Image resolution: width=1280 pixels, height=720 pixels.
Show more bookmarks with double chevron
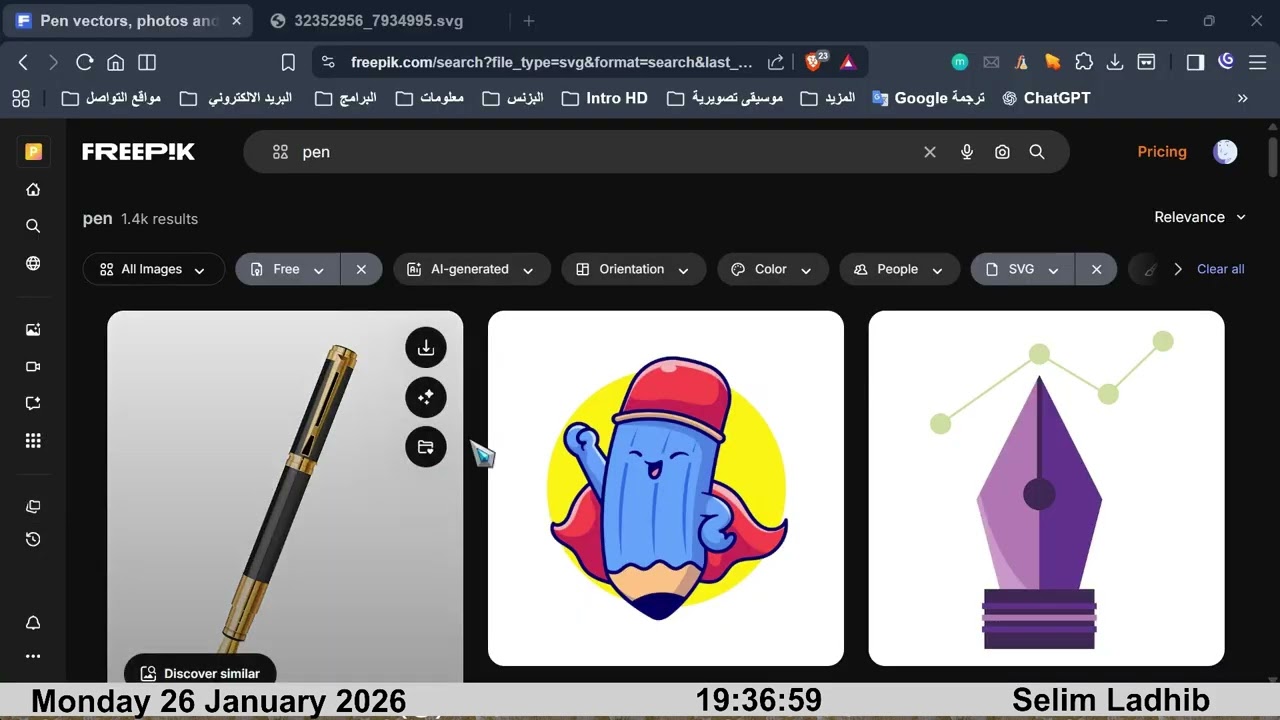click(x=1243, y=98)
